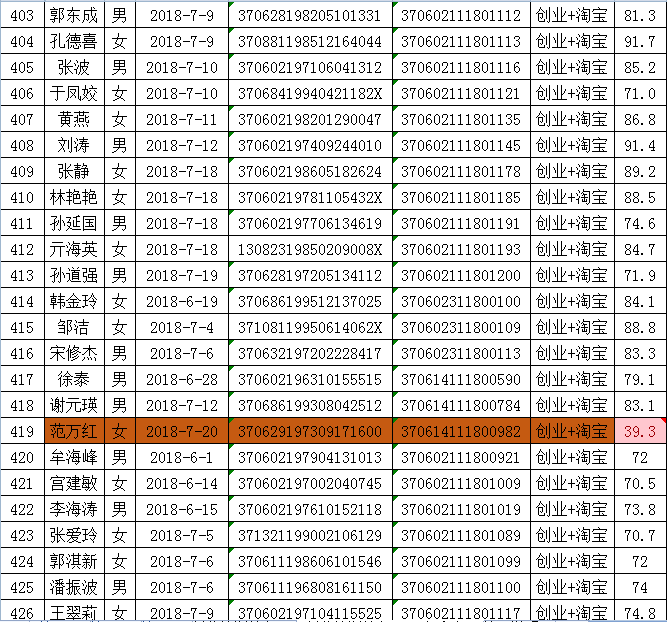Select the score cell 79.1

[x=640, y=379]
